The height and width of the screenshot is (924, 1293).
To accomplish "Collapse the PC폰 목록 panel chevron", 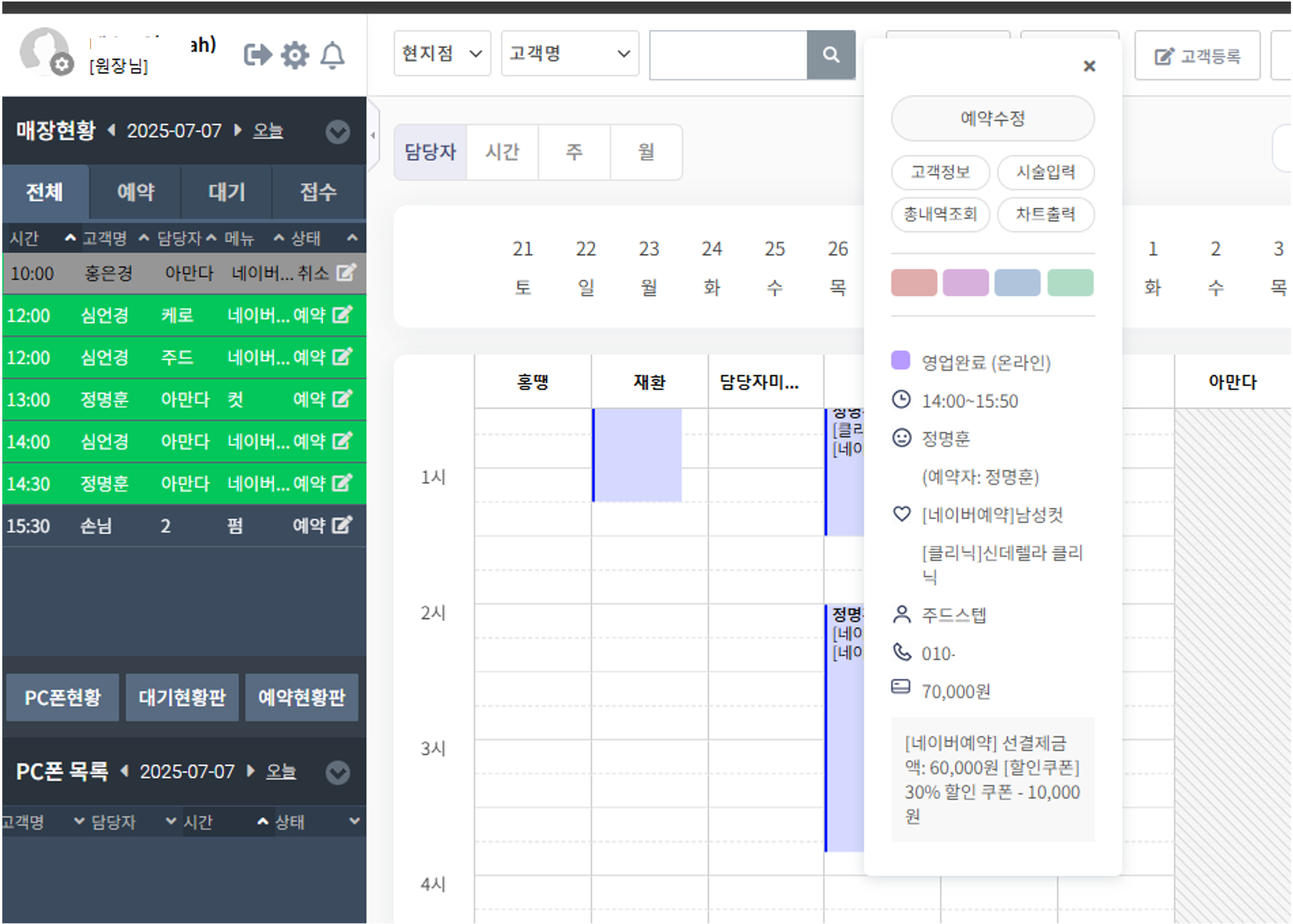I will point(337,773).
